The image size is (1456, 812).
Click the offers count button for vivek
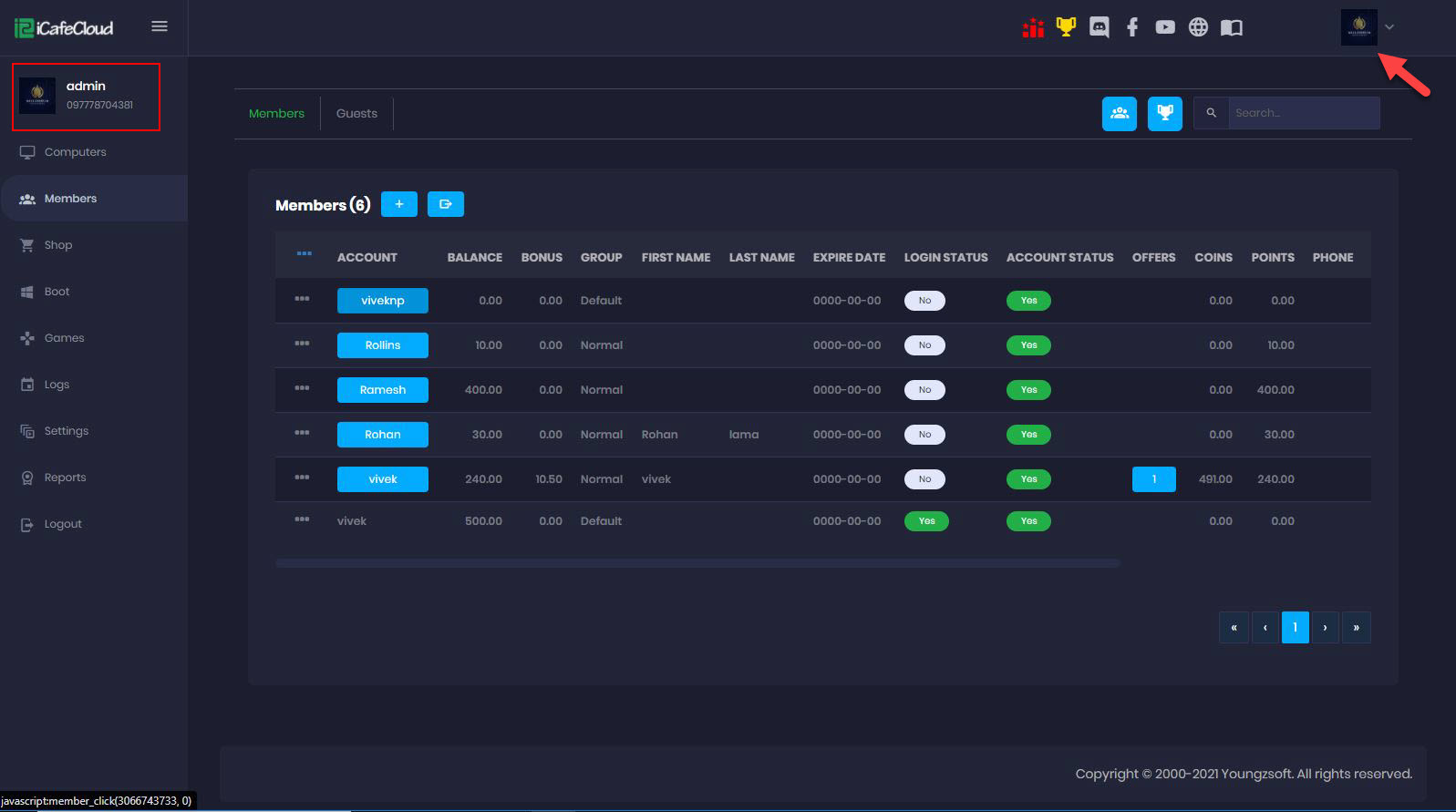[x=1153, y=479]
